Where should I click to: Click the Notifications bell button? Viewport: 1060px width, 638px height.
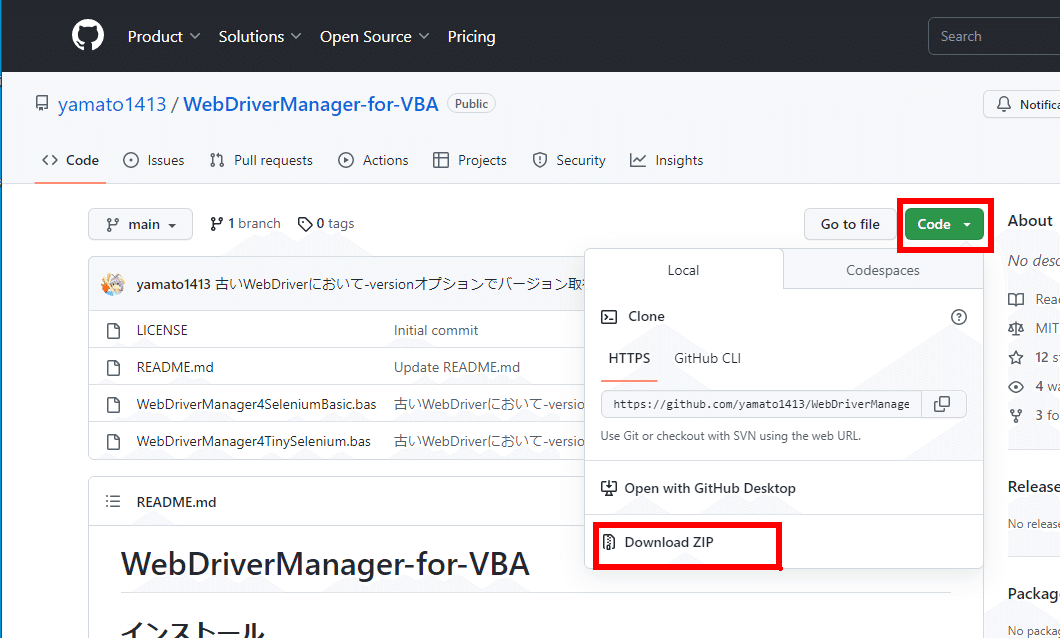click(1022, 104)
